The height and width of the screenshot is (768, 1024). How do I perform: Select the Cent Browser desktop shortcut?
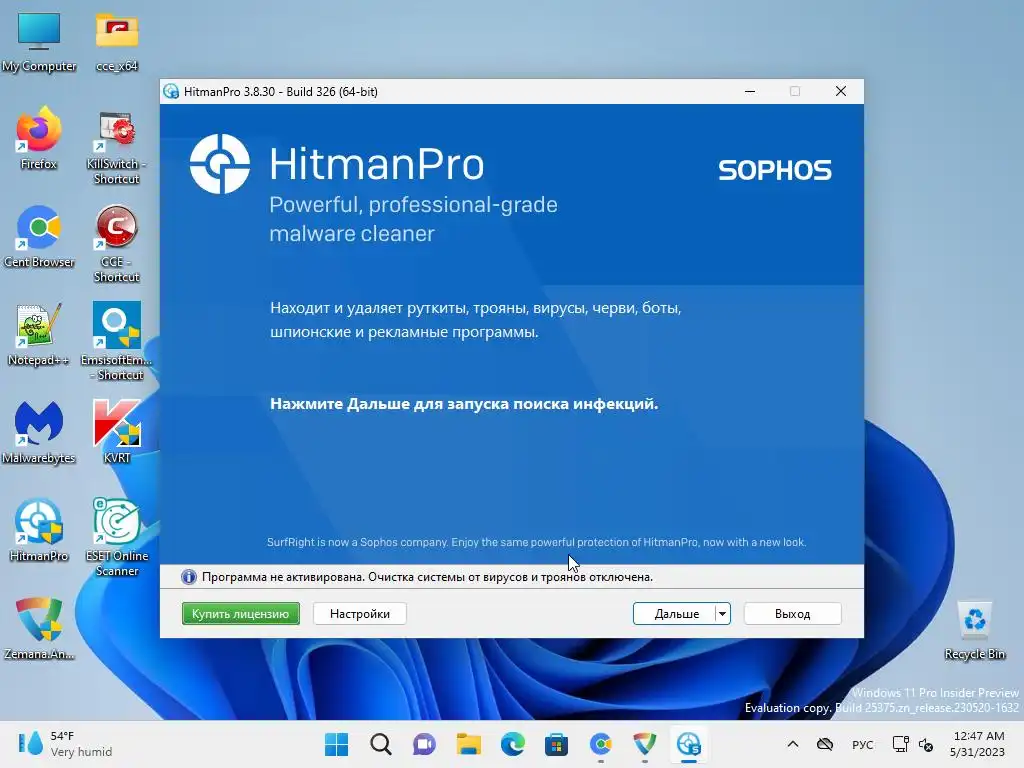(x=39, y=236)
